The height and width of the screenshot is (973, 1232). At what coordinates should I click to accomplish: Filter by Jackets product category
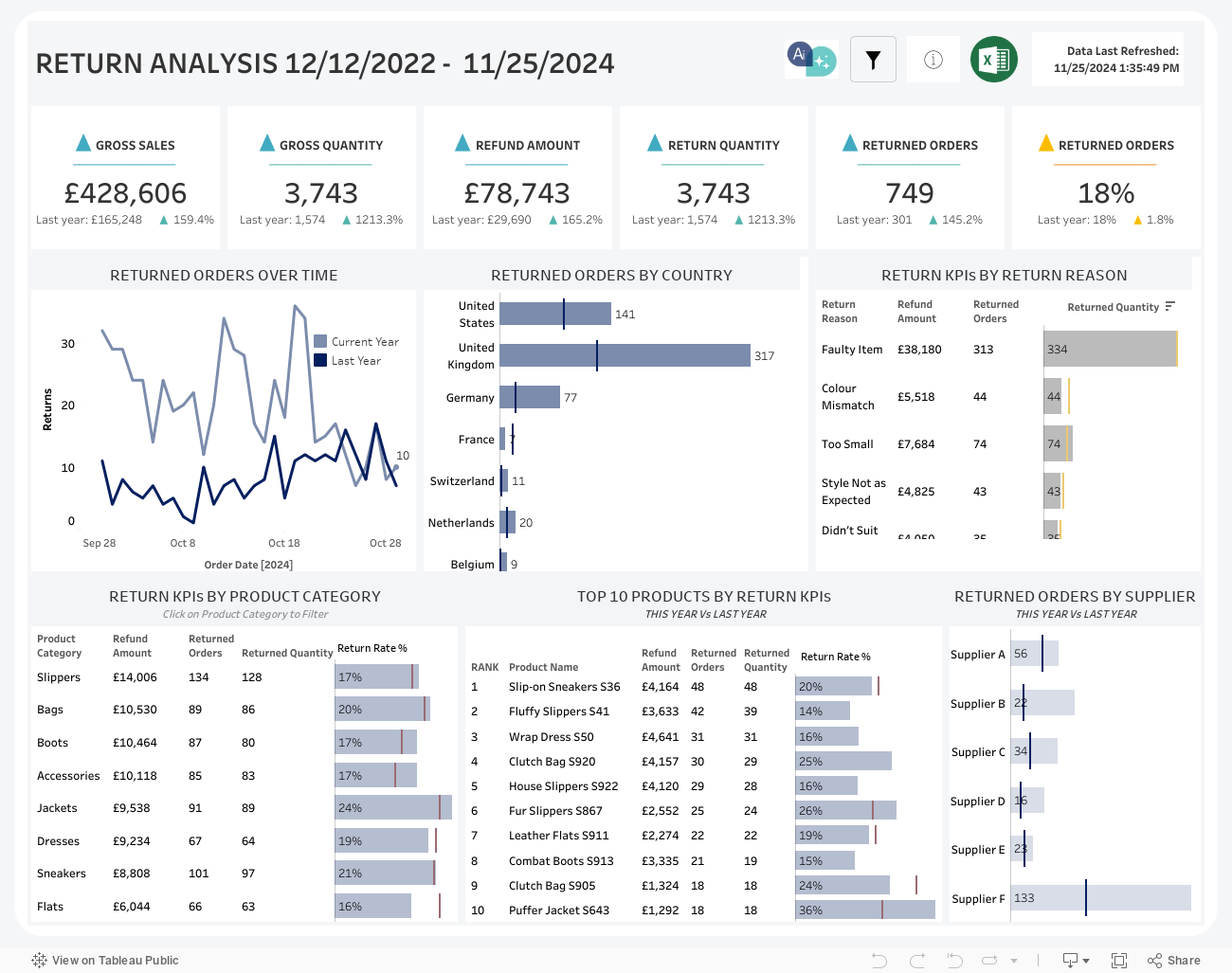click(57, 808)
